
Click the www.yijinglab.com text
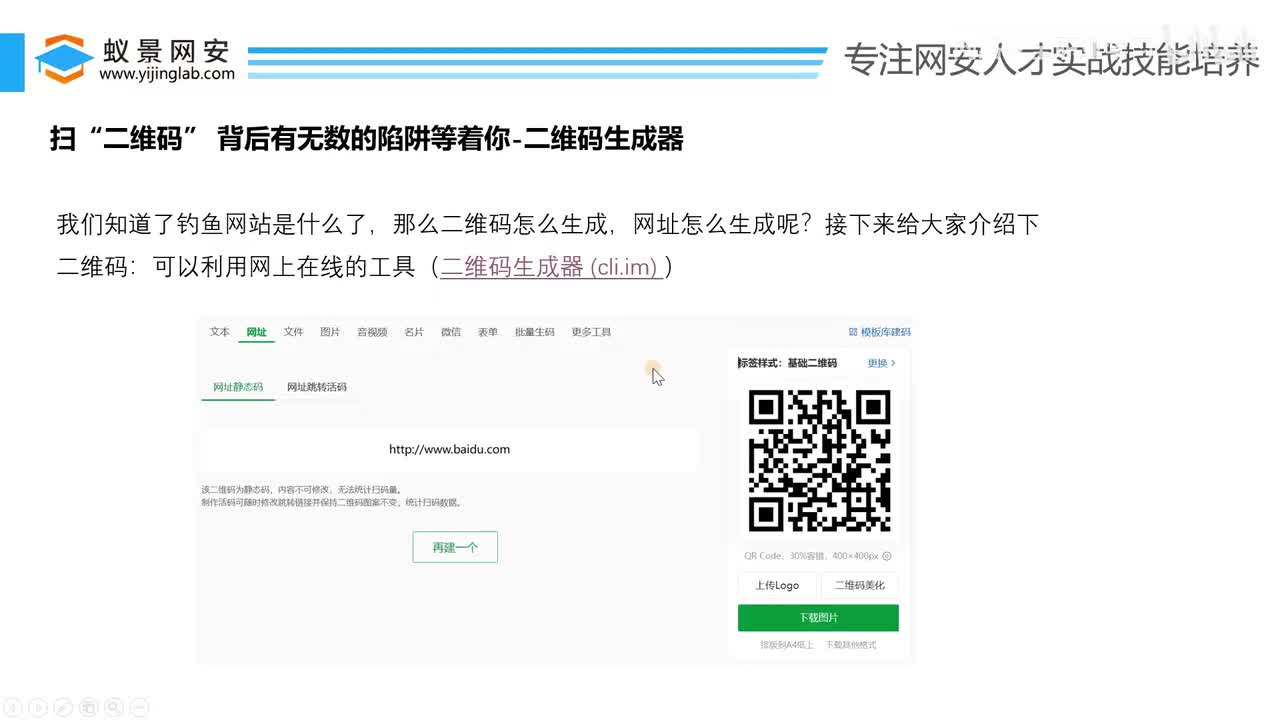point(167,74)
